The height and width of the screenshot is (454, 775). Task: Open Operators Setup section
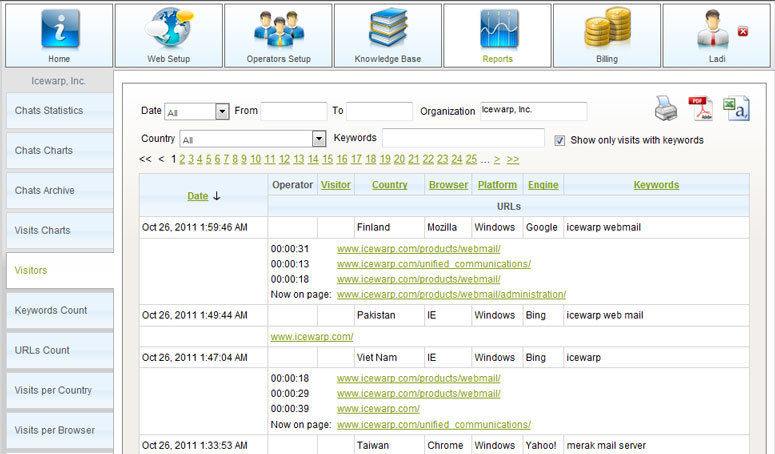click(278, 36)
